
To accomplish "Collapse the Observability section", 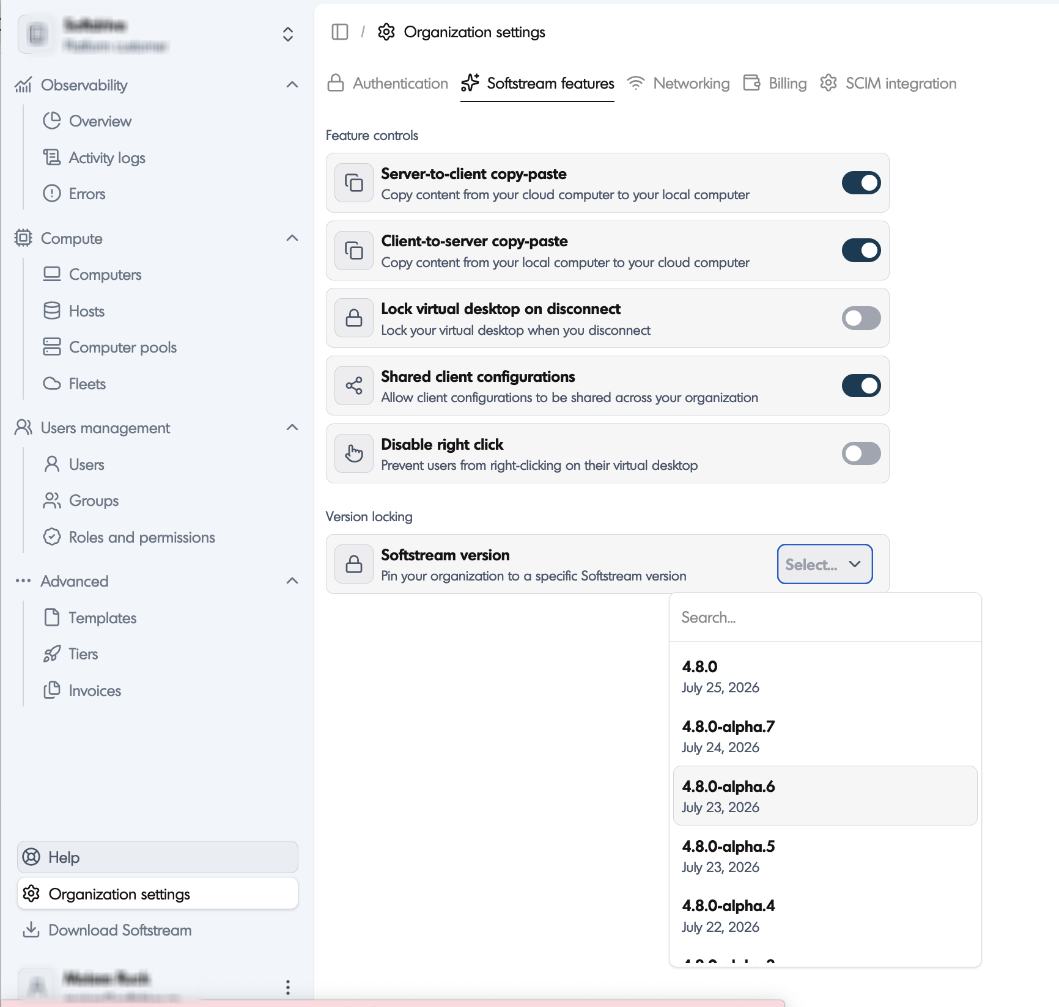I will pos(292,85).
